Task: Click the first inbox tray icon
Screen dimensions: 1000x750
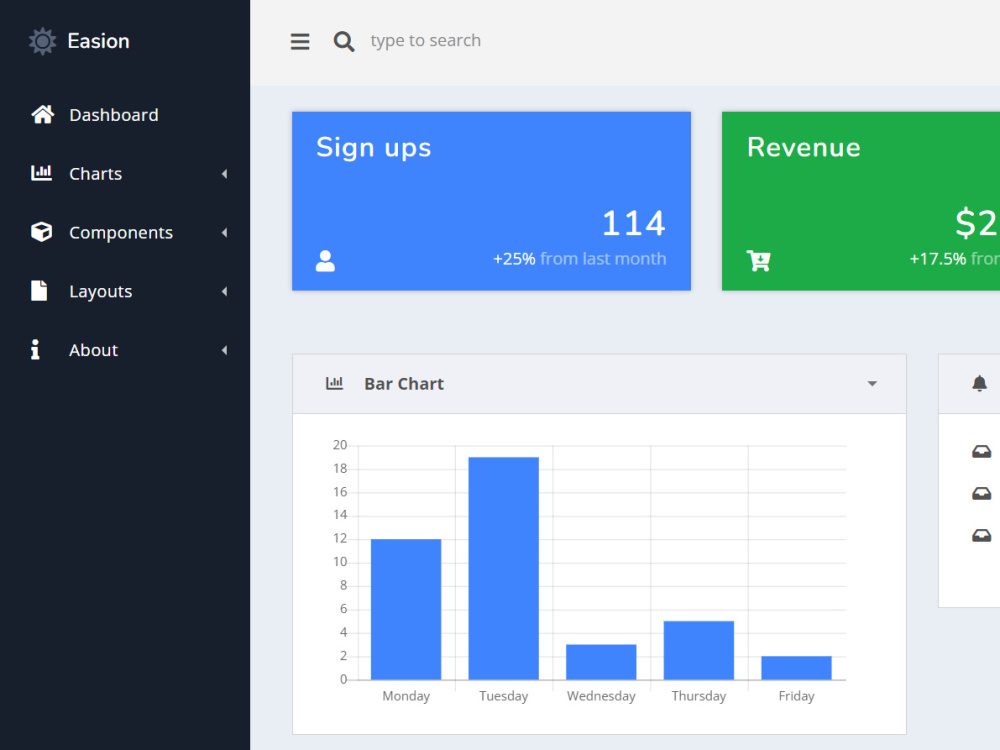Action: [982, 452]
